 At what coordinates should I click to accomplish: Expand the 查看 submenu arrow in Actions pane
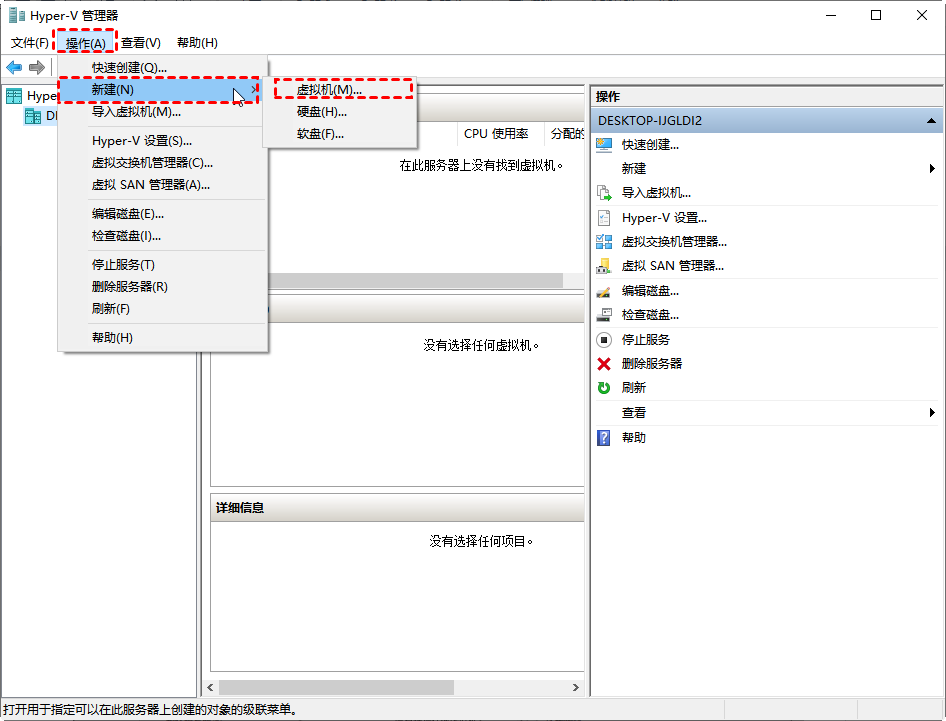pyautogui.click(x=932, y=413)
